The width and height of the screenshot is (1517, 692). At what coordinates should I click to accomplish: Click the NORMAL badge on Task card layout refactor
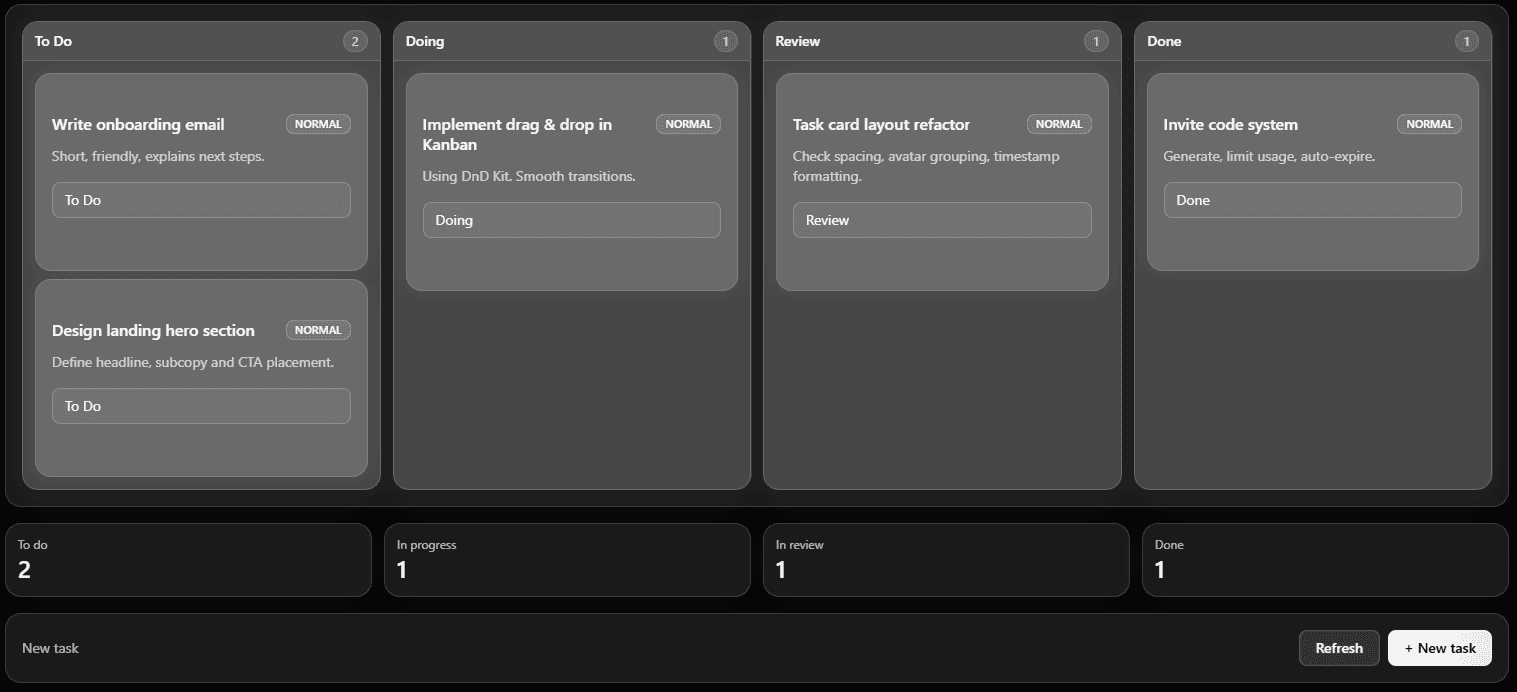pos(1059,124)
